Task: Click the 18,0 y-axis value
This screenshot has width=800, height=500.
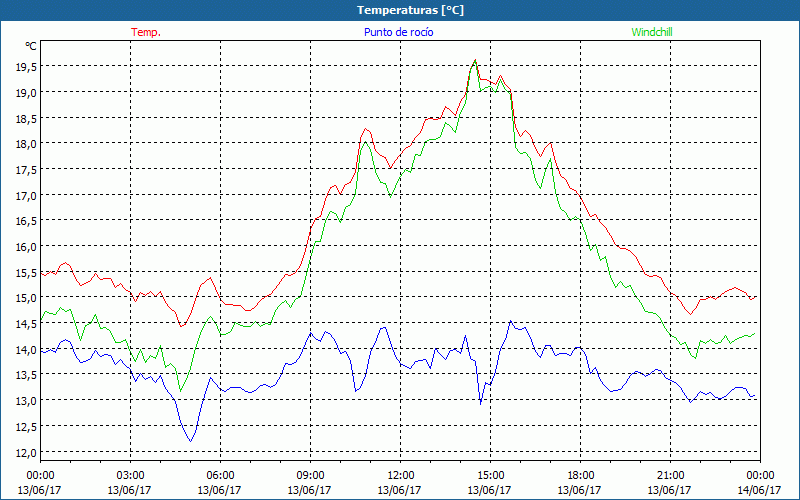Action: (24, 143)
